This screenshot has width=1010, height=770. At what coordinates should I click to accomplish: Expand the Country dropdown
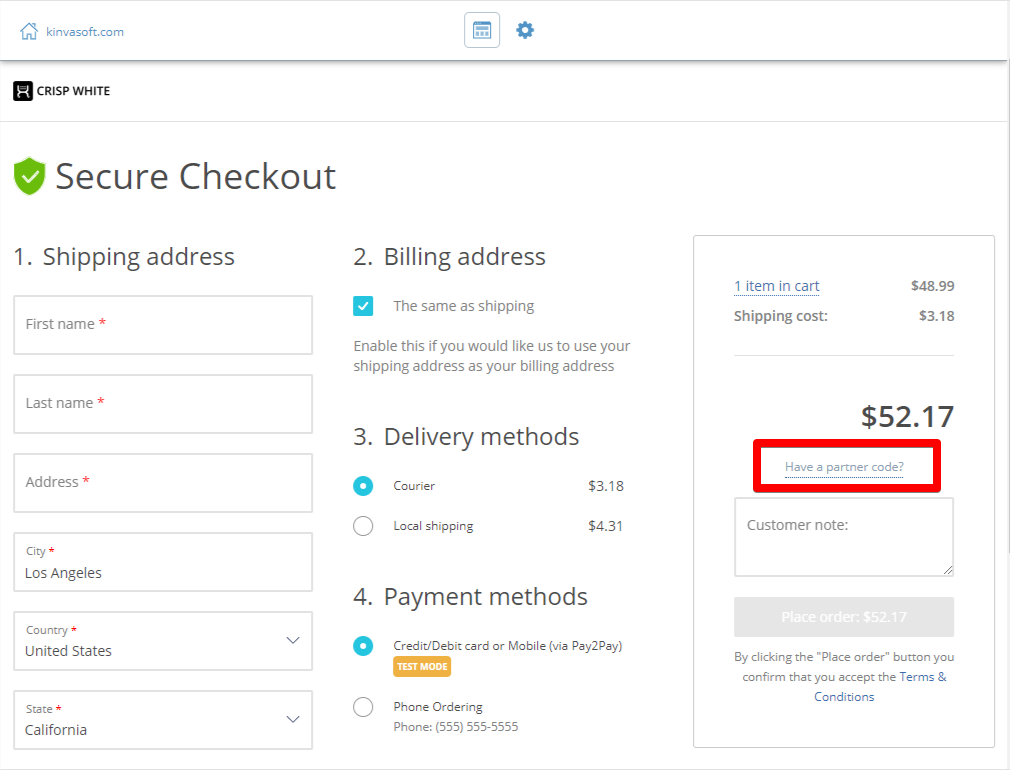(292, 640)
